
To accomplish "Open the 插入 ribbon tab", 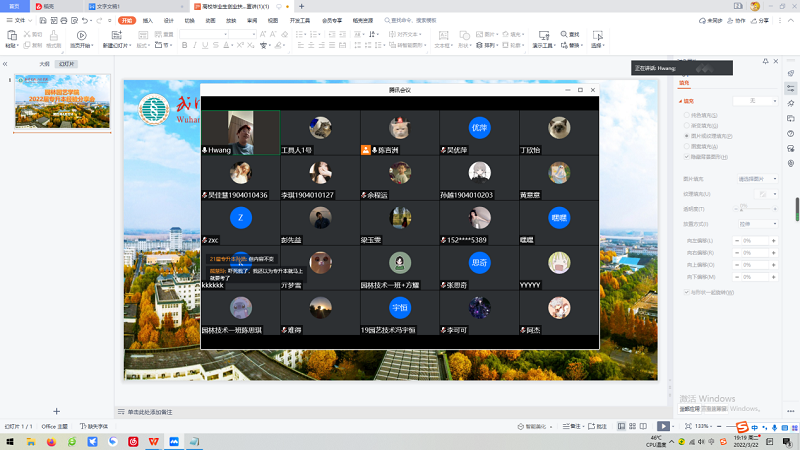I will pyautogui.click(x=148, y=20).
